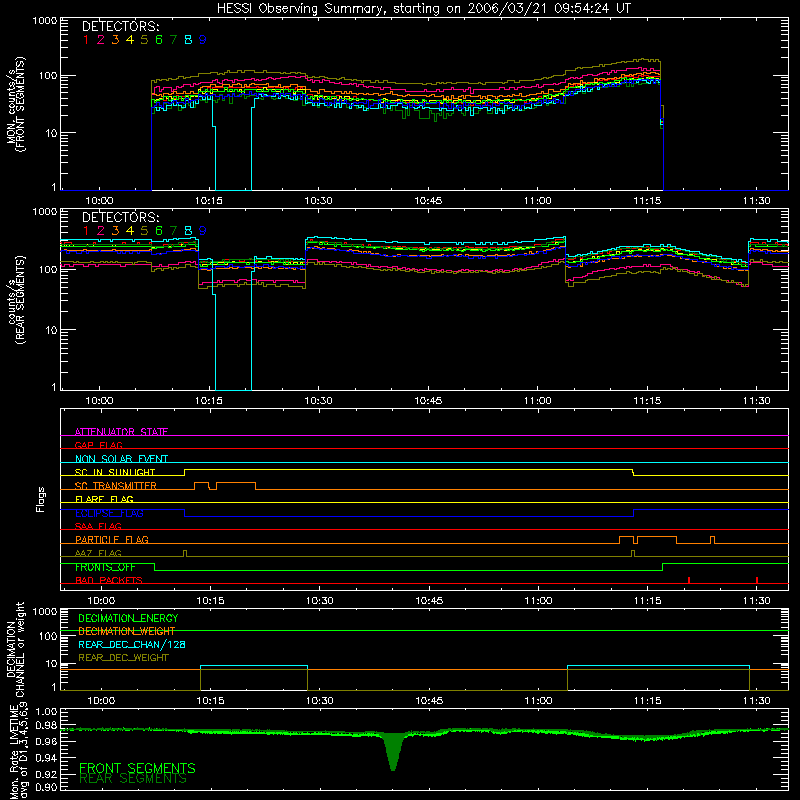The image size is (800, 800).
Task: Click 11:00 tick under decimation plot
Action: click(x=538, y=701)
